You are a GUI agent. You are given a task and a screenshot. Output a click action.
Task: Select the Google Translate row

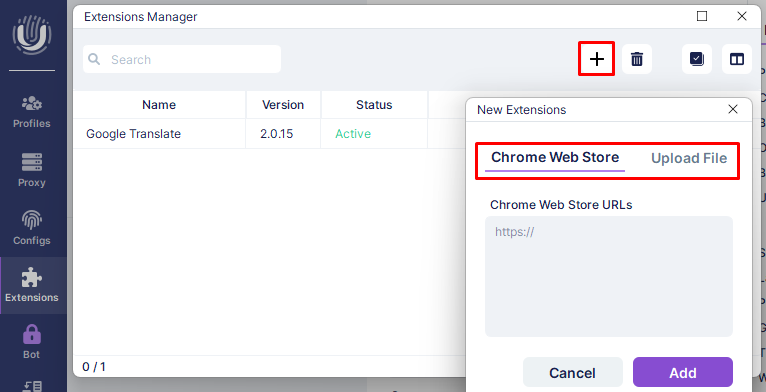click(x=269, y=134)
